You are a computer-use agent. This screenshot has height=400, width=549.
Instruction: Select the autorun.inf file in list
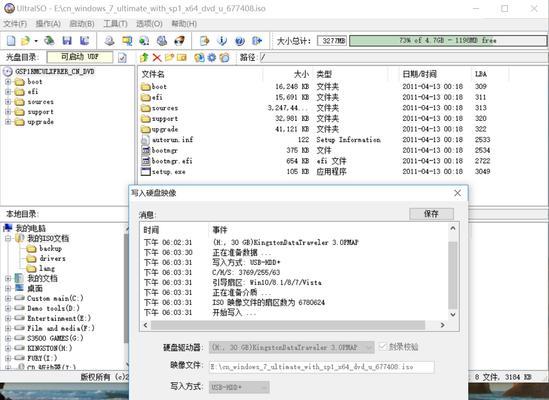pyautogui.click(x=172, y=140)
